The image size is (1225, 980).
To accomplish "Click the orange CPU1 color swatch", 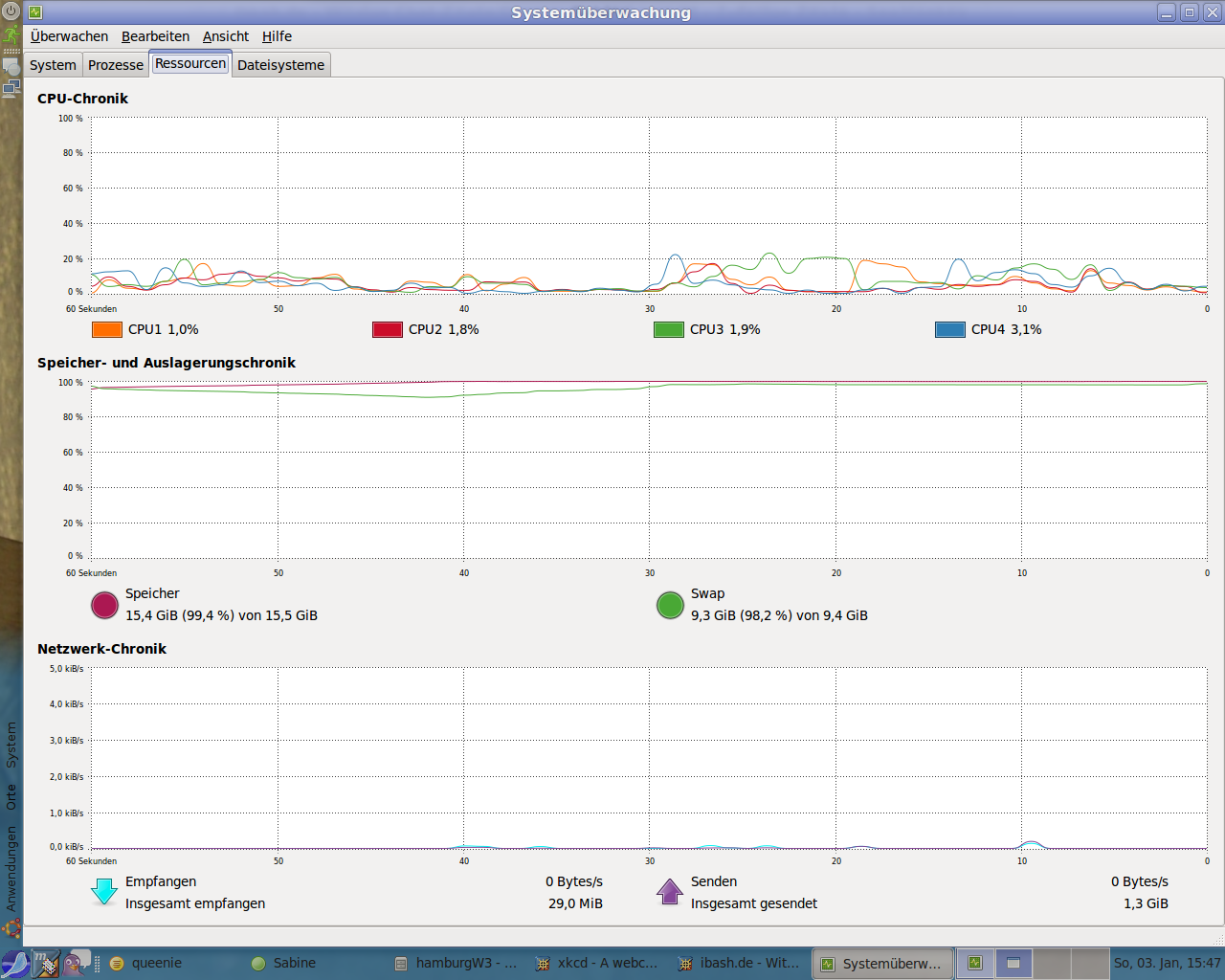I will click(106, 329).
